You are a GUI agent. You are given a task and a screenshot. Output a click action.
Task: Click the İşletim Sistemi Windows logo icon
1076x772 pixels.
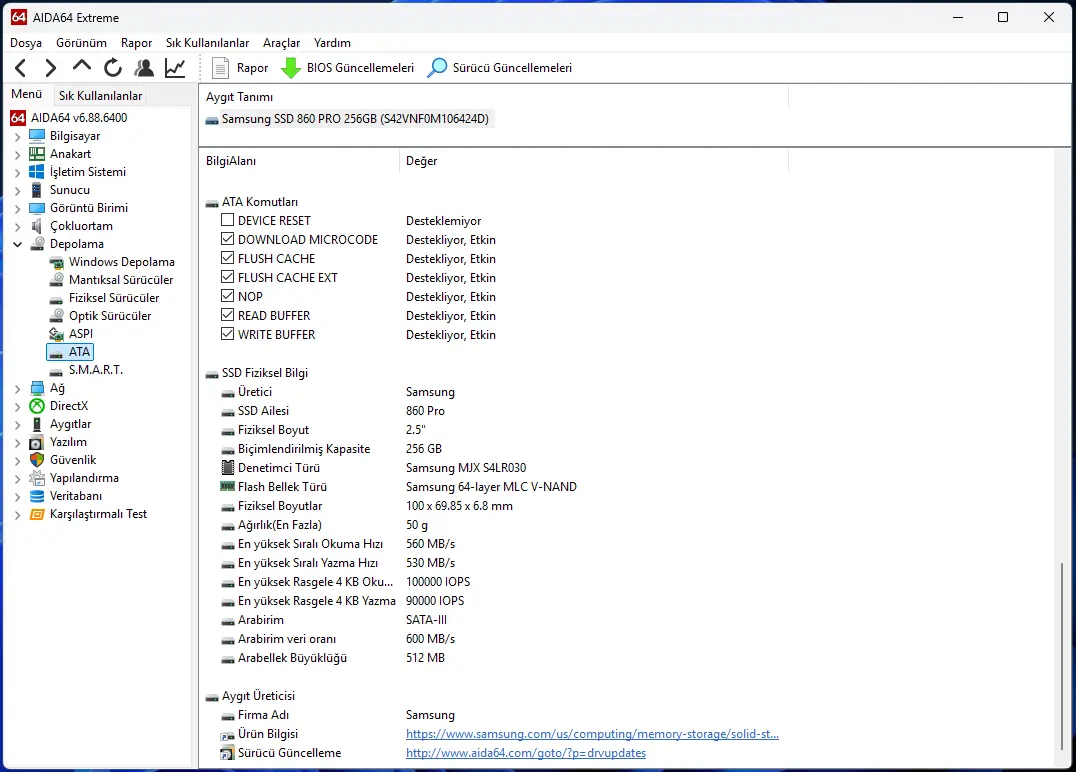[37, 172]
